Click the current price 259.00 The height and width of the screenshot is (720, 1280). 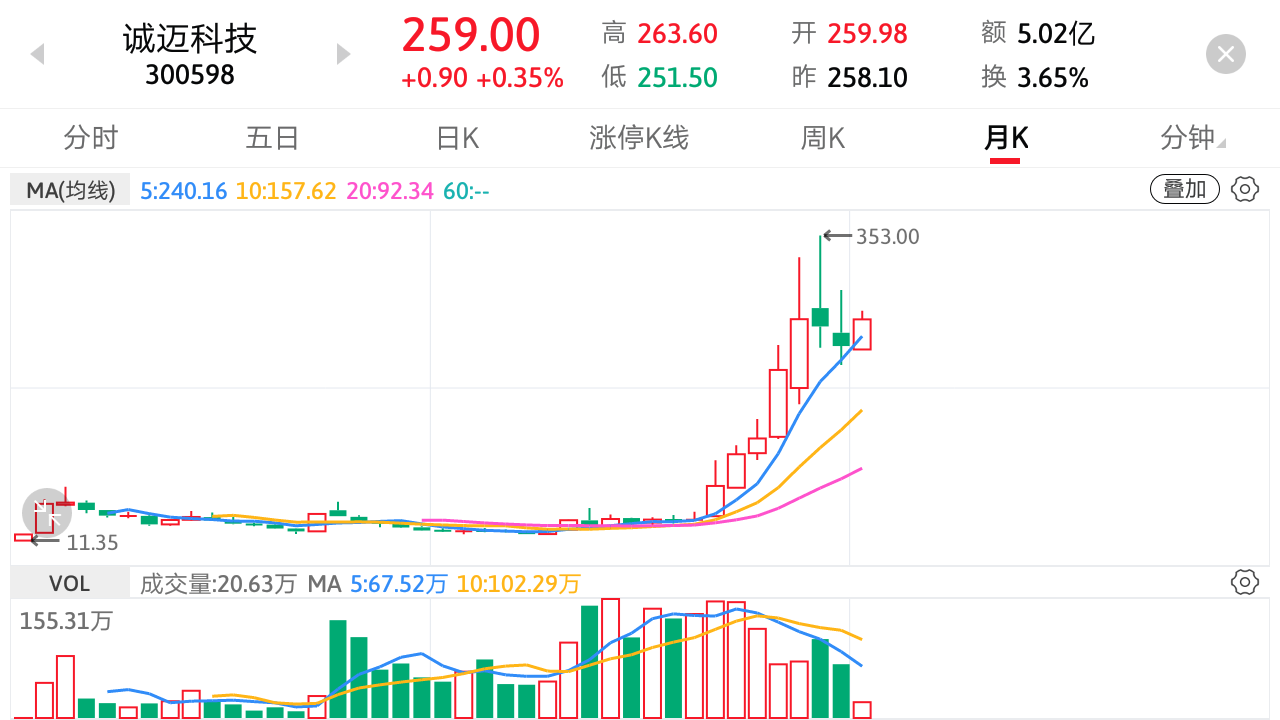coord(471,36)
